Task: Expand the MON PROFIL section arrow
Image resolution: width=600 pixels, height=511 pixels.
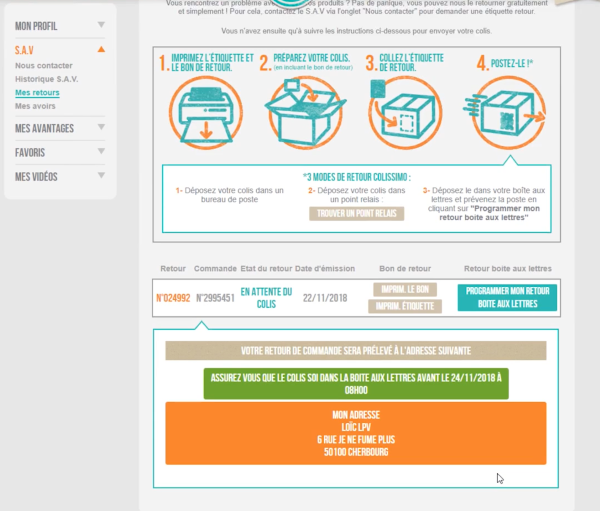Action: point(101,25)
